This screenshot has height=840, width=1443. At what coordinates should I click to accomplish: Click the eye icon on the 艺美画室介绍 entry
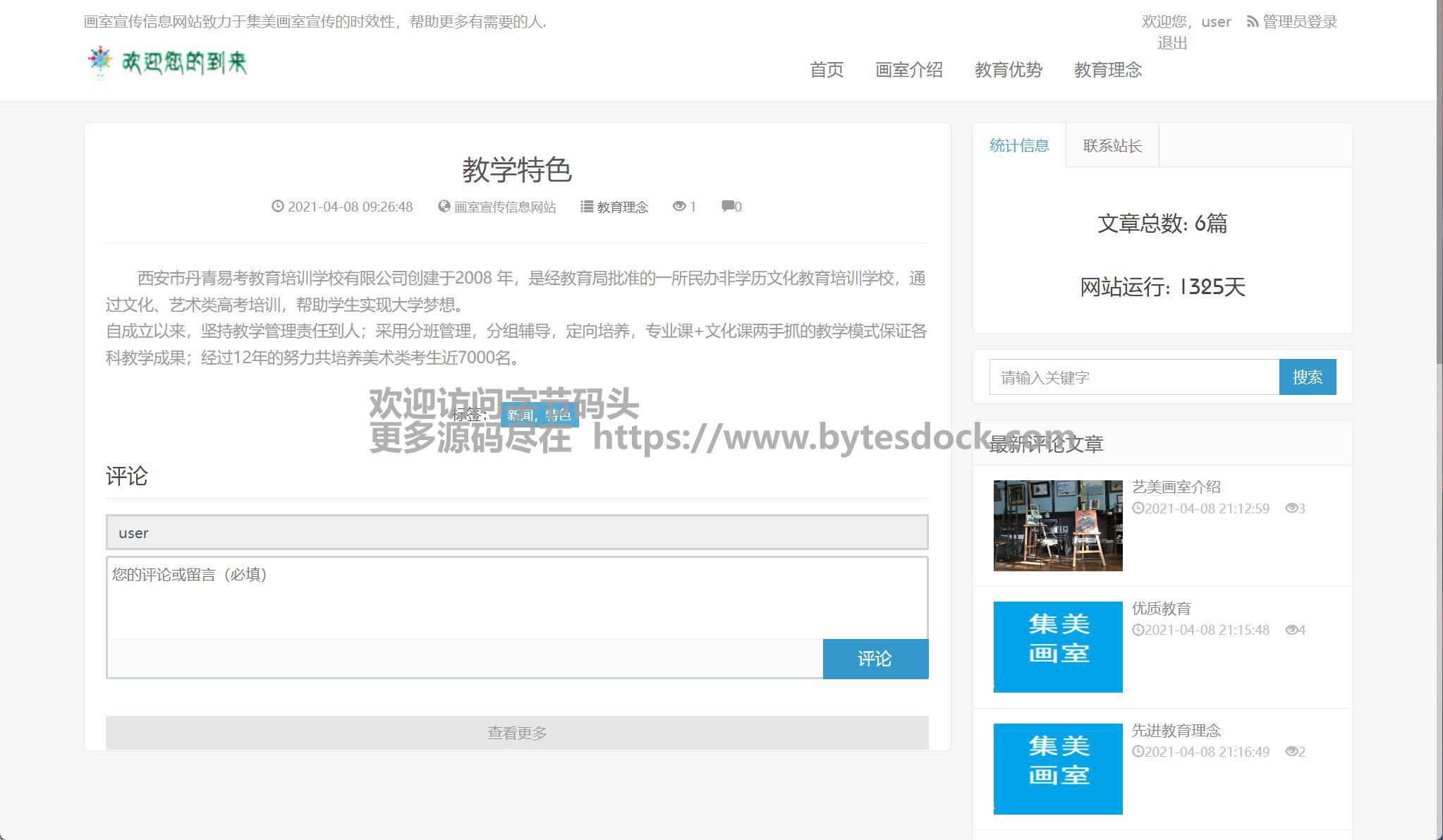(1291, 508)
